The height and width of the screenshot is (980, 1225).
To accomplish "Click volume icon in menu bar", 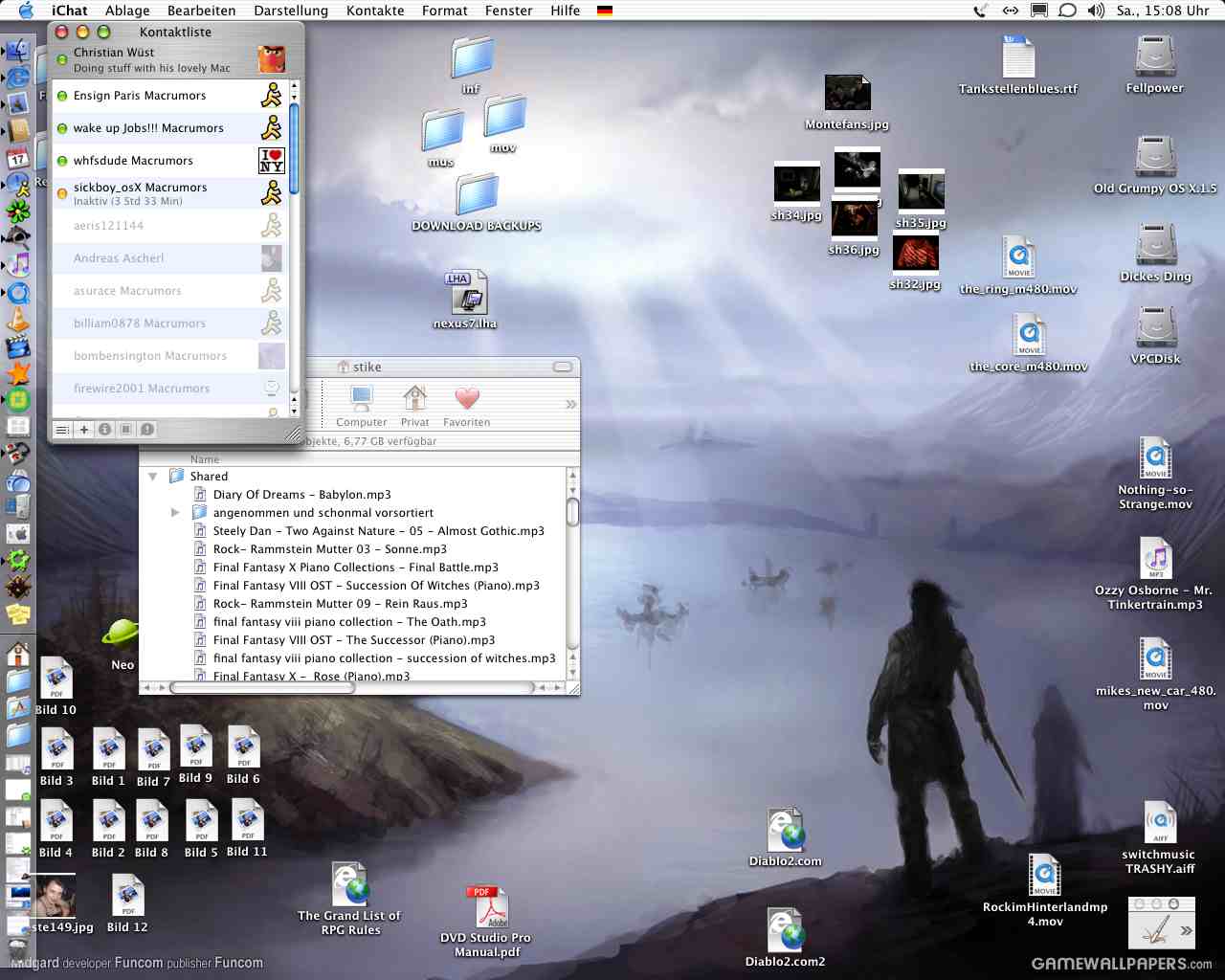I will coord(1096,11).
